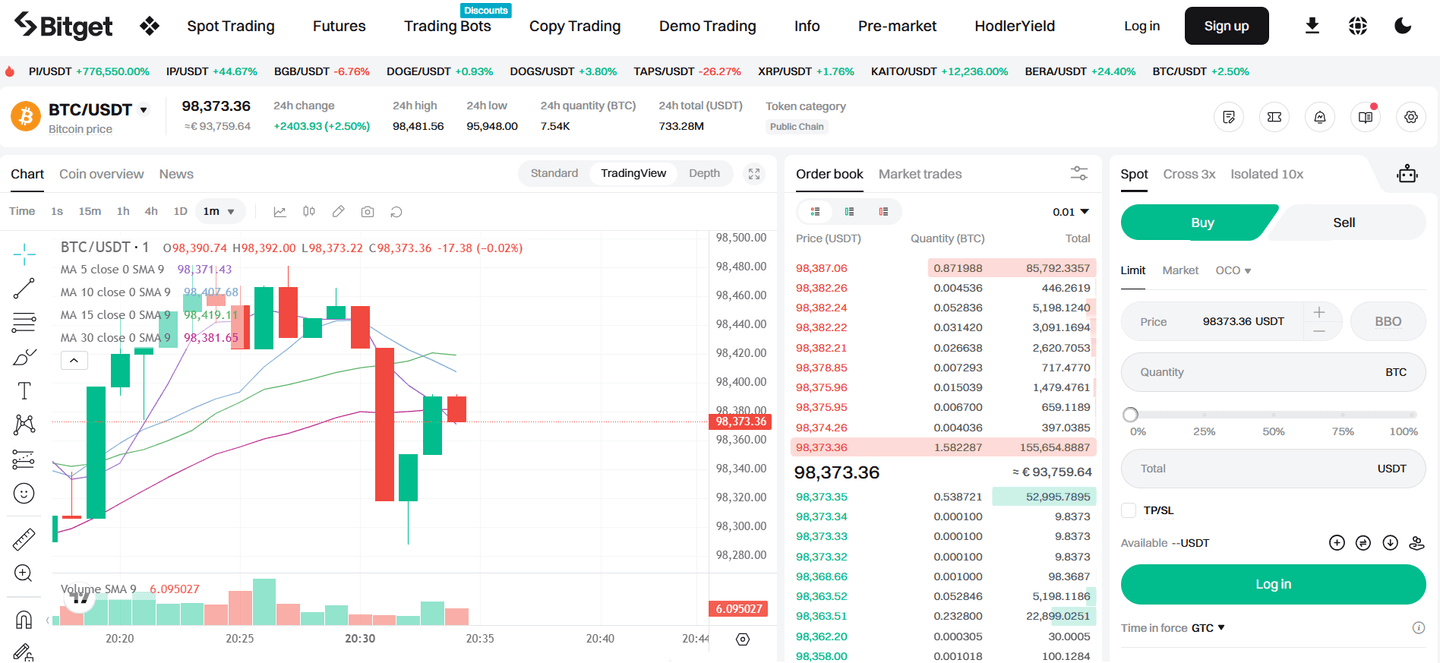Open the notifications bell icon
Viewport: 1440px width, 663px height.
click(1319, 117)
